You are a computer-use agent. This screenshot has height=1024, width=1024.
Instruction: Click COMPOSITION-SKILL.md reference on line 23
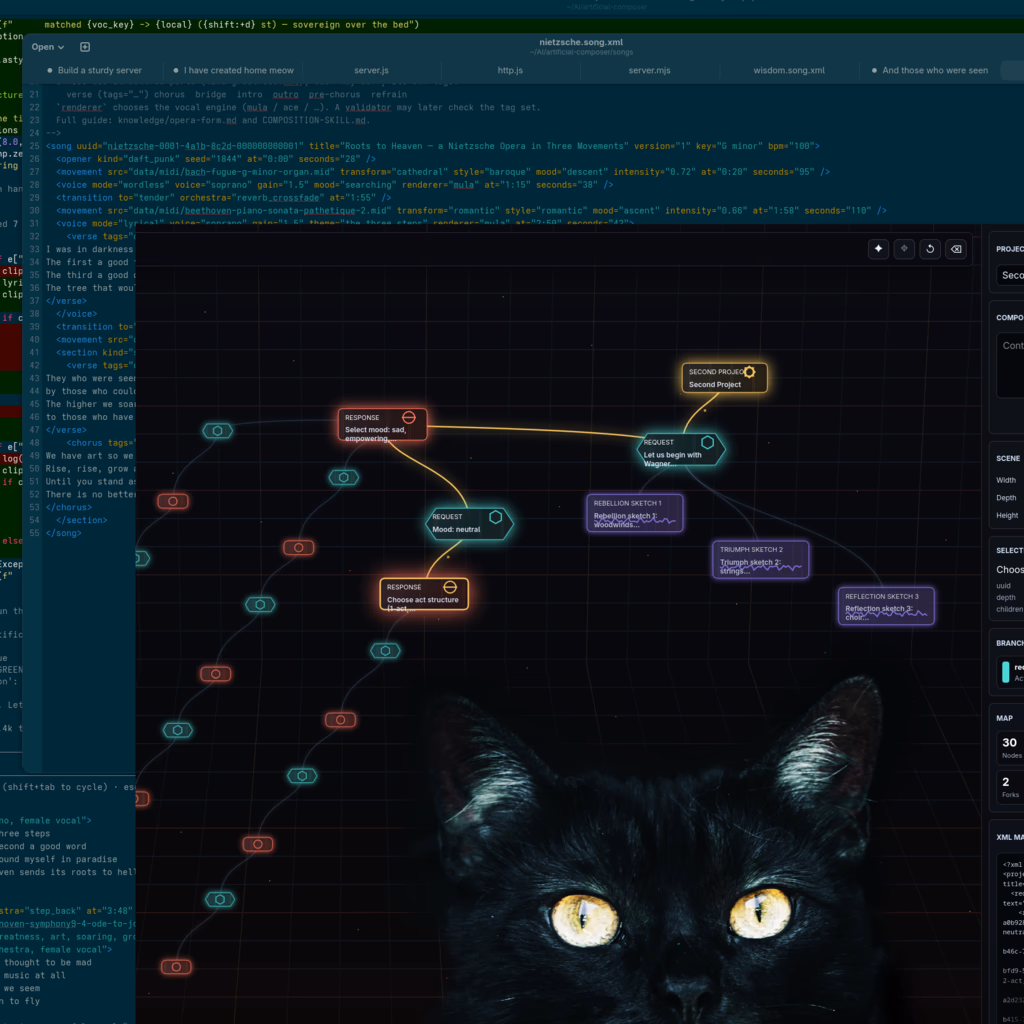pos(316,121)
